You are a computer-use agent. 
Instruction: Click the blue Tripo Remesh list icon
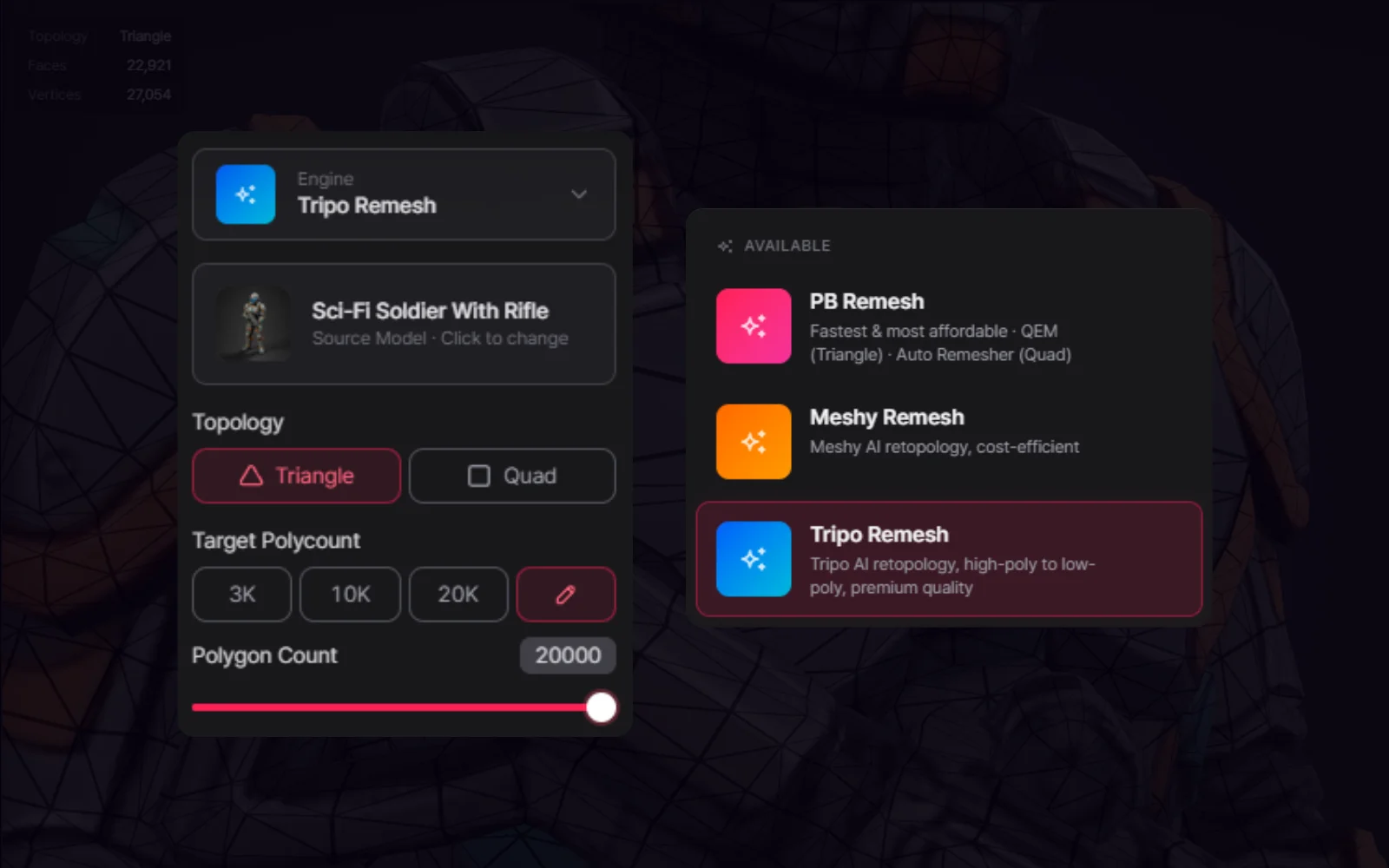pyautogui.click(x=754, y=559)
